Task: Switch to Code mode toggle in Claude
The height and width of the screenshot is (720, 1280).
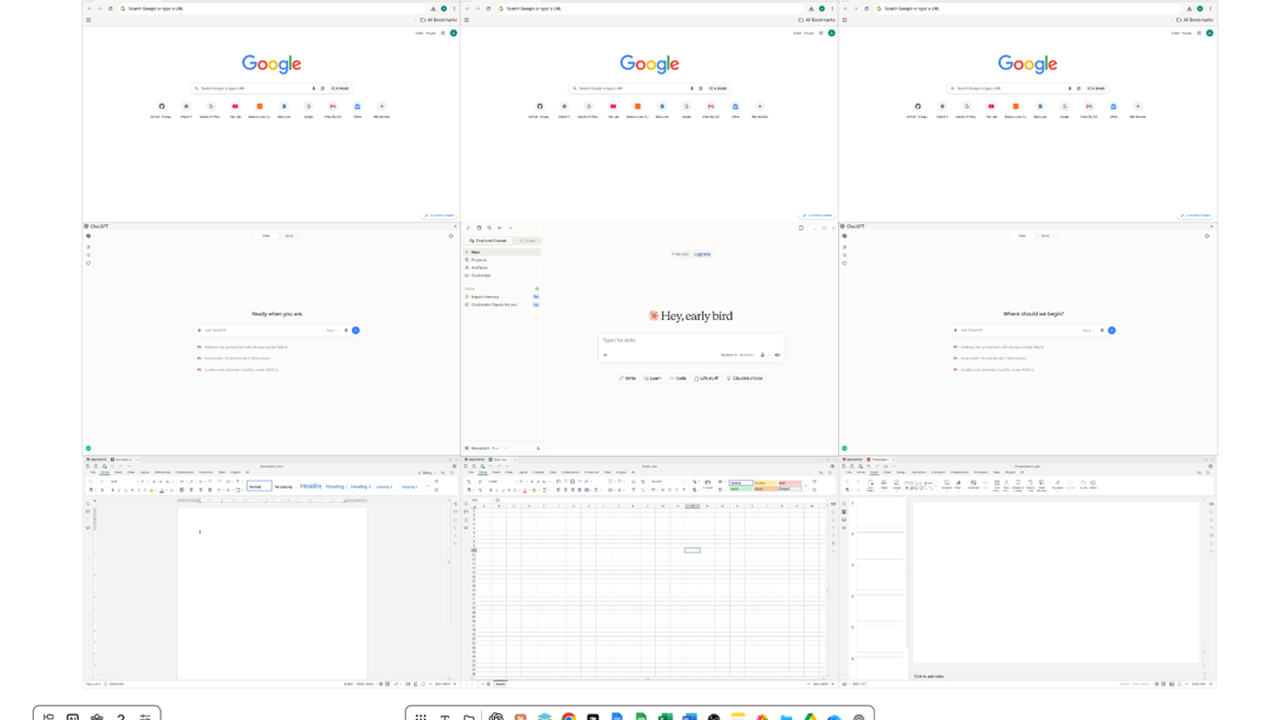Action: [x=528, y=241]
